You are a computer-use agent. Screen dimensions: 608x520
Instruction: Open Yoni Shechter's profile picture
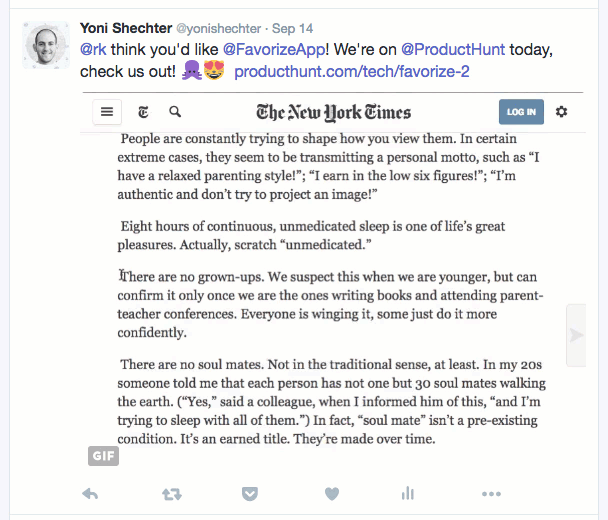click(x=46, y=45)
